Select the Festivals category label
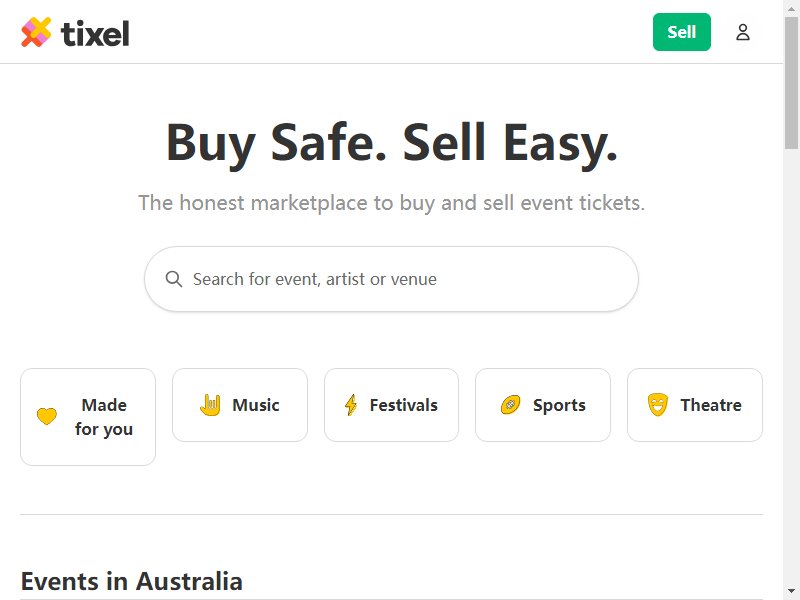The image size is (800, 600). pyautogui.click(x=404, y=405)
